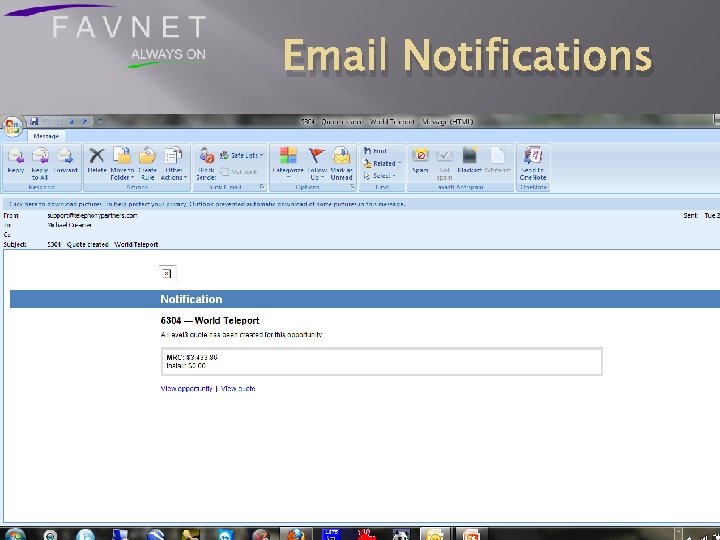Click the blocked image placeholder
The image size is (720, 540).
click(x=167, y=273)
